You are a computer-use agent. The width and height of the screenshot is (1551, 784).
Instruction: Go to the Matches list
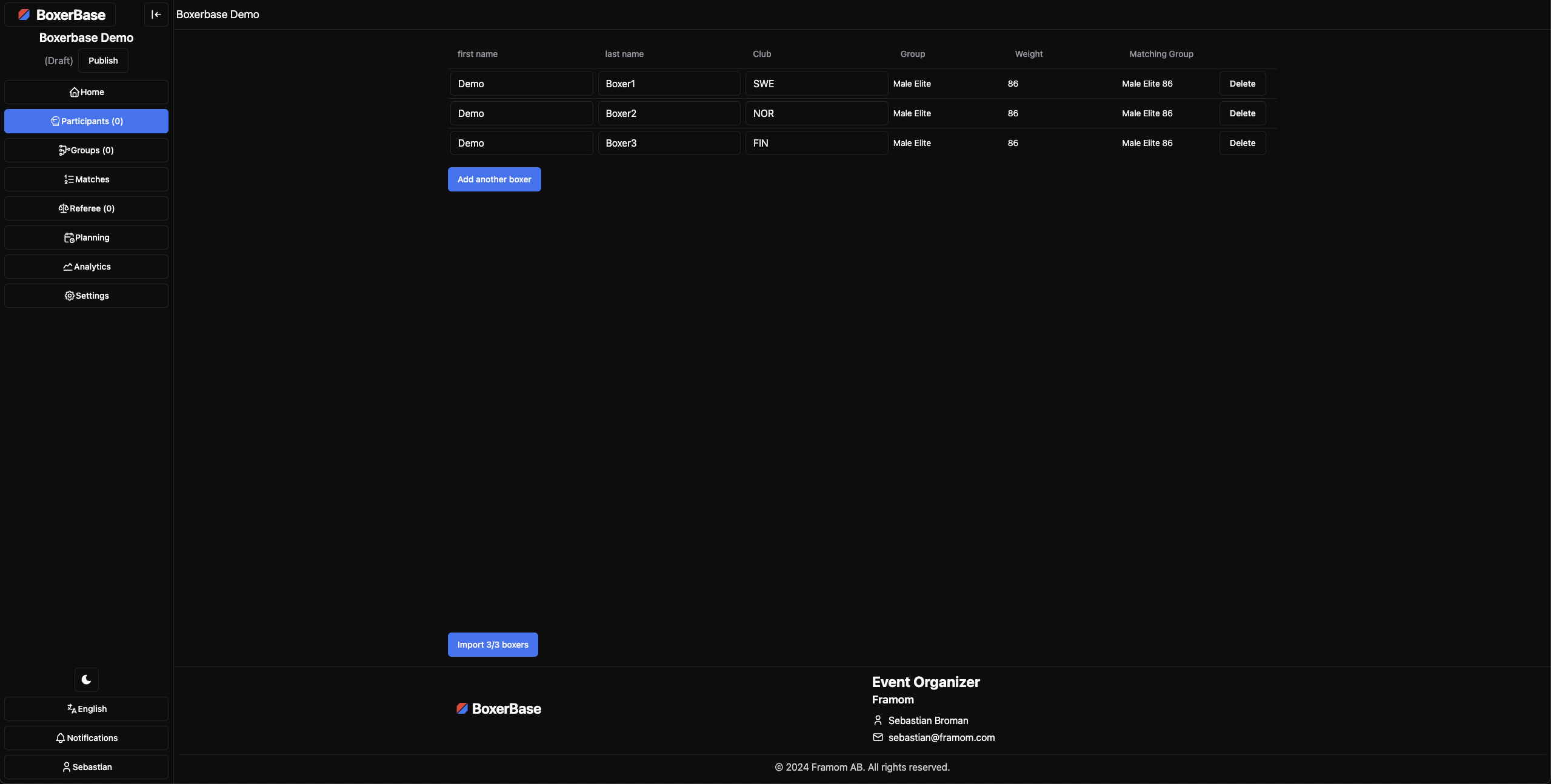click(x=86, y=179)
